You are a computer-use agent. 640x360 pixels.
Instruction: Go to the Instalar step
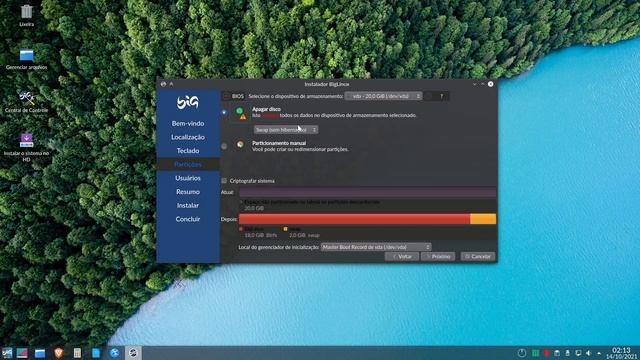pyautogui.click(x=188, y=205)
